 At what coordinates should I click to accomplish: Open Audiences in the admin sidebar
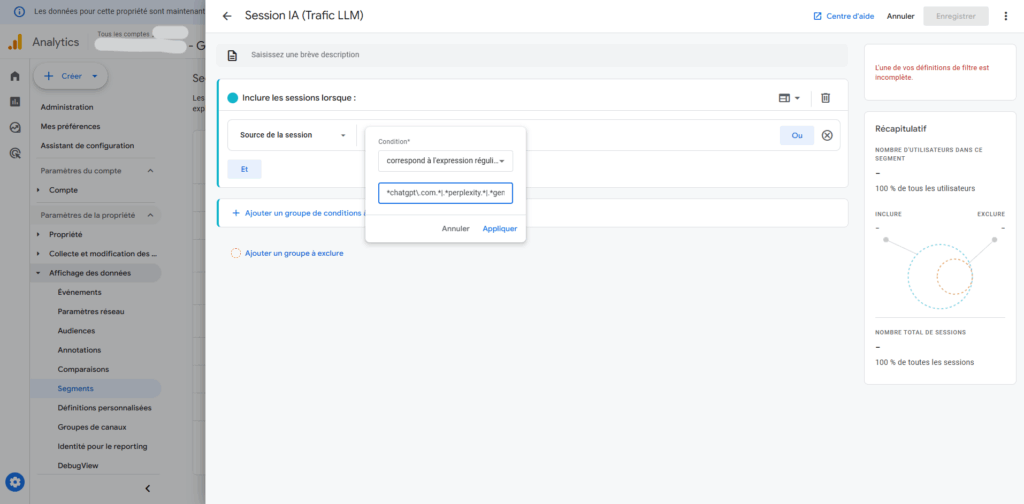(77, 330)
